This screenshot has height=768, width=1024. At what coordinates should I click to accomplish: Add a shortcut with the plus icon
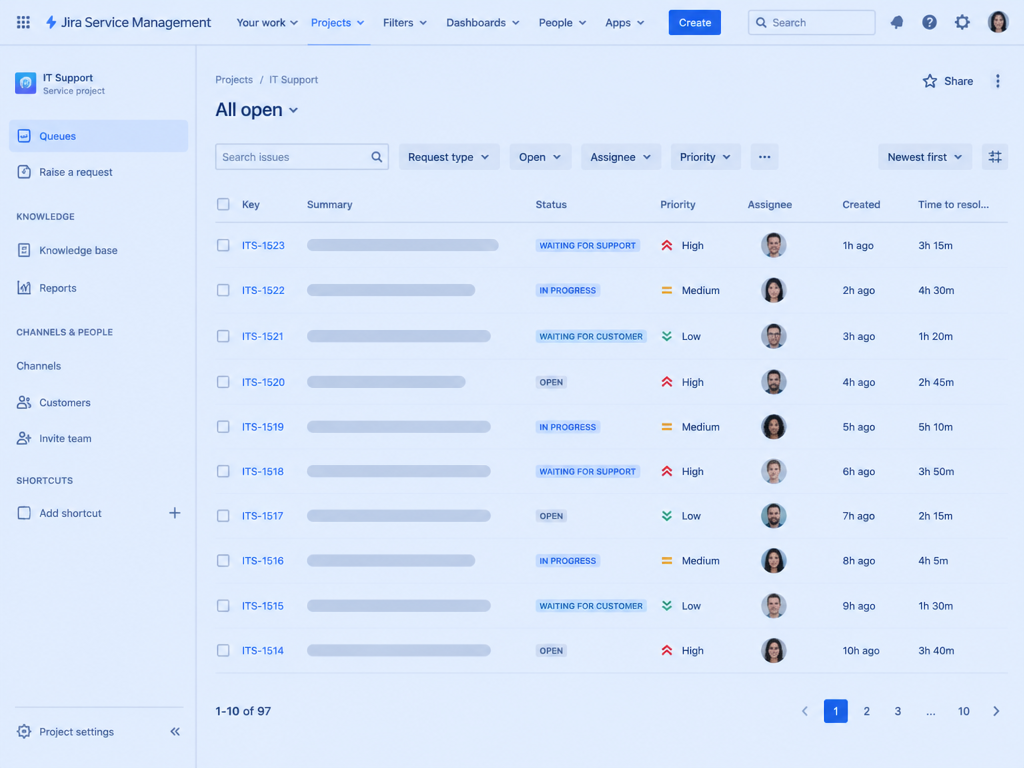[174, 513]
